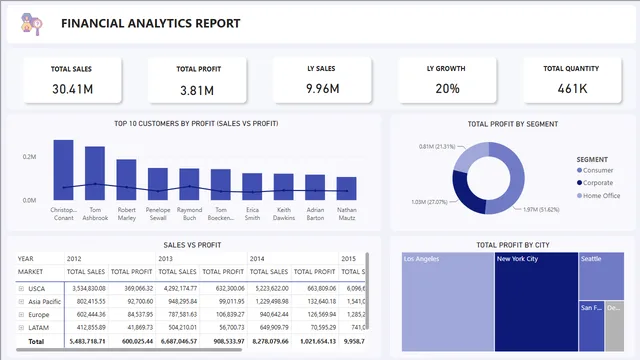Image resolution: width=640 pixels, height=360 pixels.
Task: Click the SEGMENT legend heading
Action: (x=592, y=160)
